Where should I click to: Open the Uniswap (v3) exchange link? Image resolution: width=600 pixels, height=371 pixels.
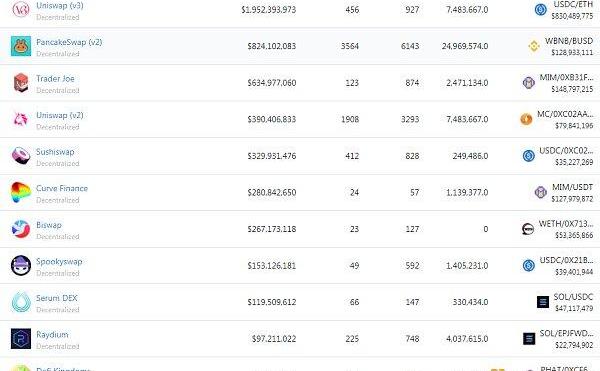[x=60, y=6]
